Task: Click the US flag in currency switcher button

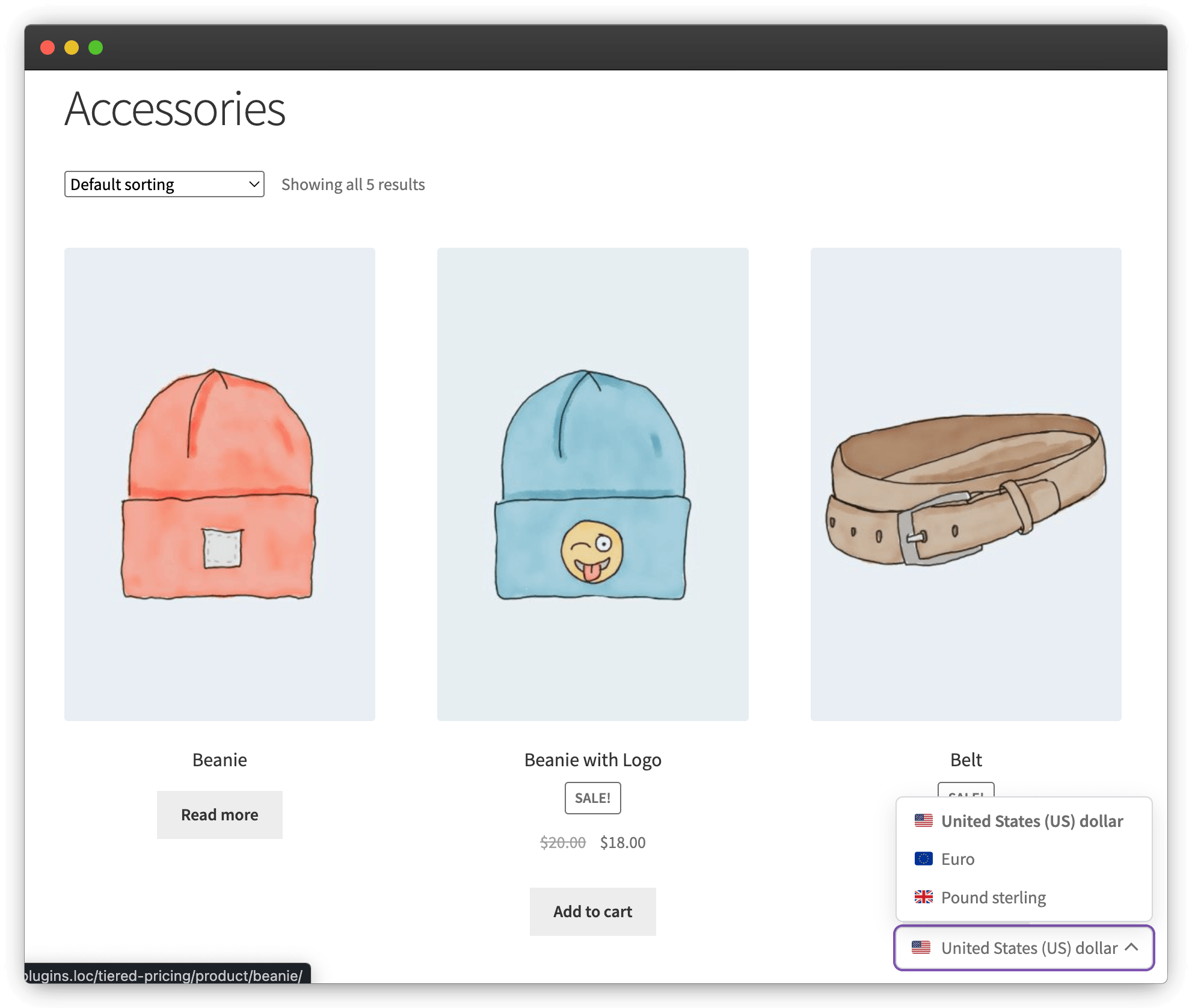Action: pos(921,947)
